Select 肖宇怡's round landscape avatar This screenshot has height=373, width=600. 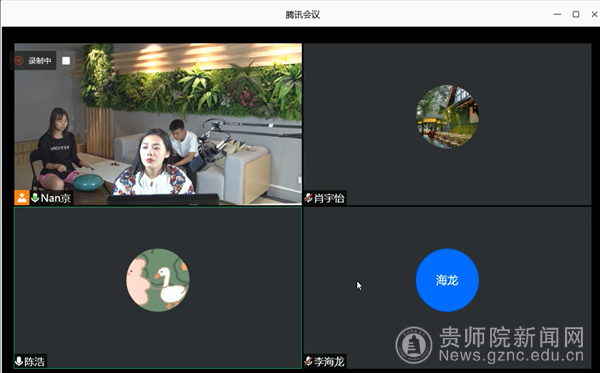[447, 116]
